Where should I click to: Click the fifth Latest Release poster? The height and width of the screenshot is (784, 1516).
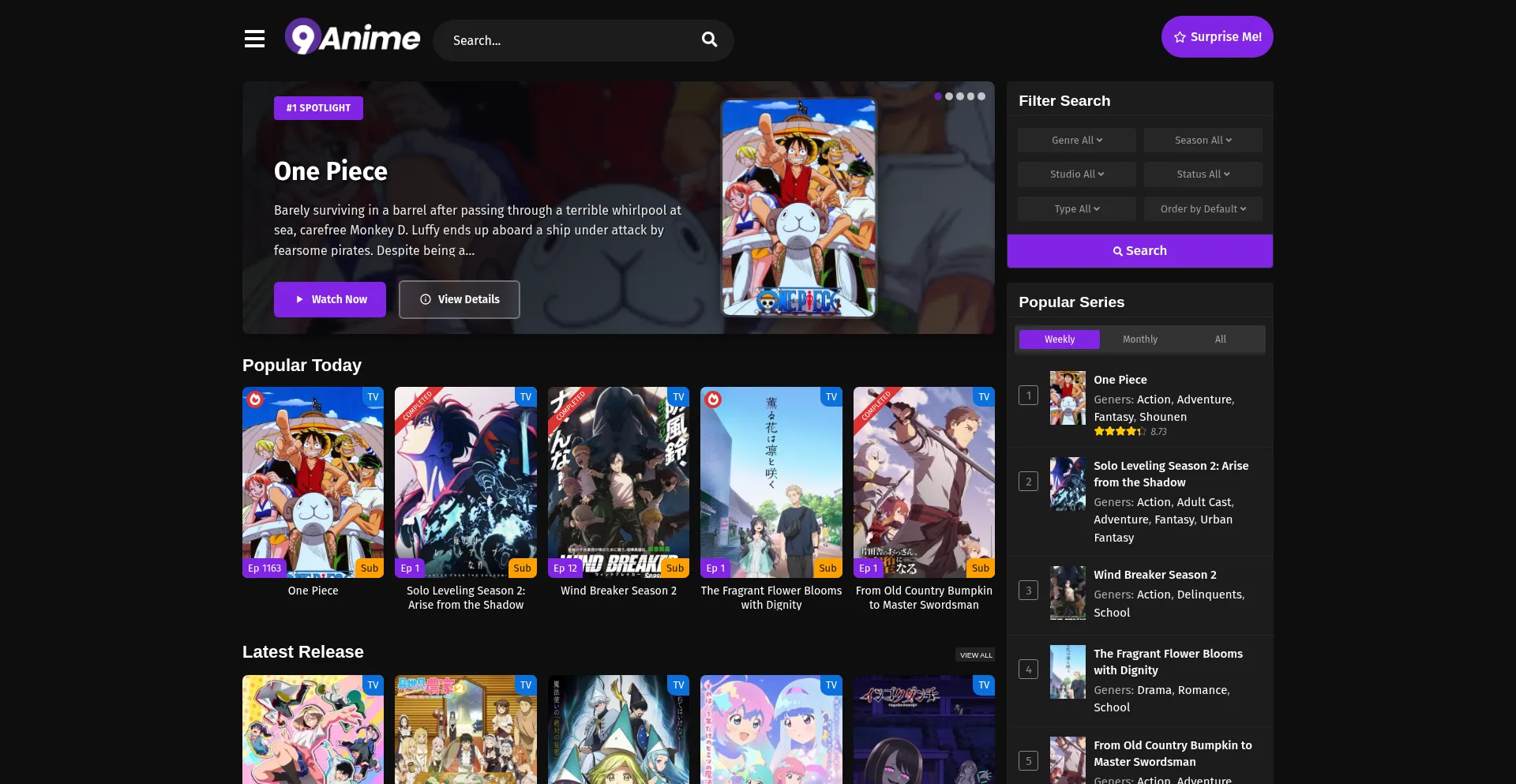924,730
